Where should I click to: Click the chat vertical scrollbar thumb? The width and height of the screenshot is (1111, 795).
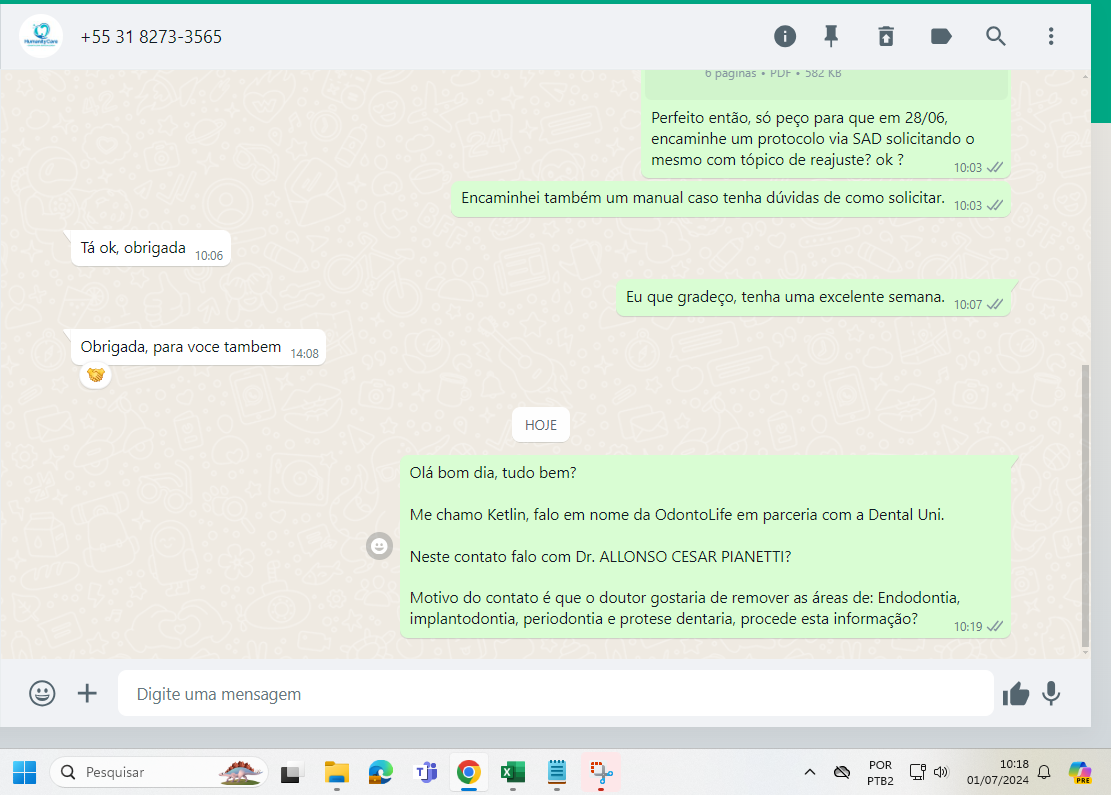tap(1085, 505)
